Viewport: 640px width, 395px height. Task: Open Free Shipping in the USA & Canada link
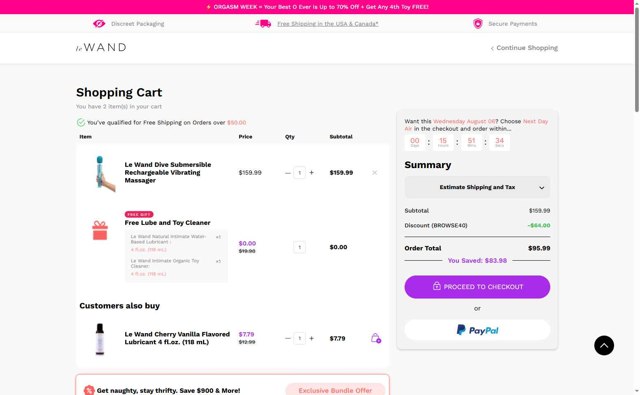coord(328,24)
